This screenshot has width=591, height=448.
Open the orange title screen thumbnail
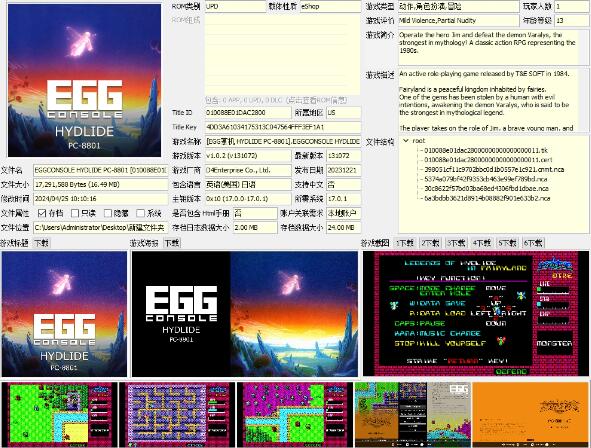[x=531, y=414]
